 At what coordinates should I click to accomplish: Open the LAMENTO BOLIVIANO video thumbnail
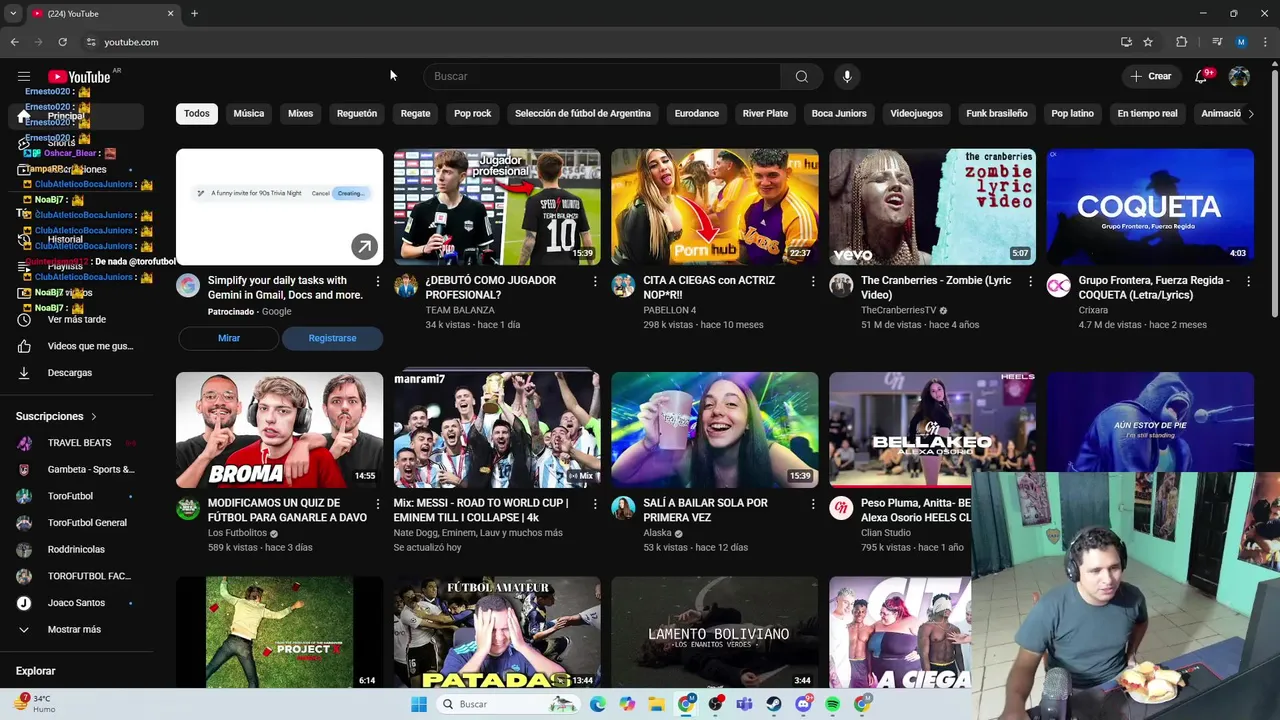point(715,632)
